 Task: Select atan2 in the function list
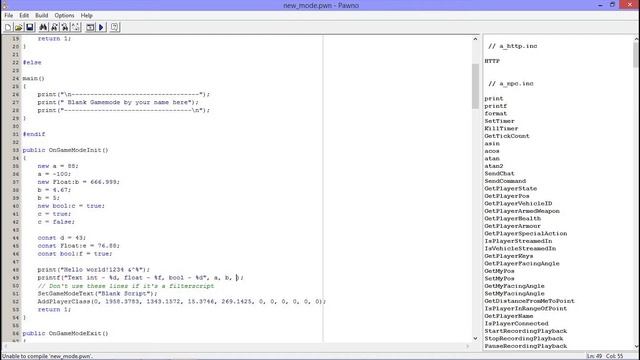493,166
